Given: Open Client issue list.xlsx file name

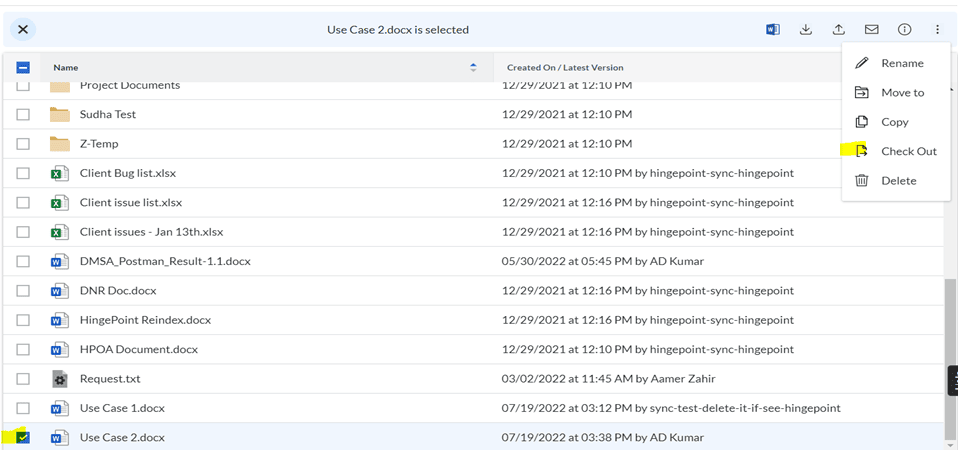Looking at the screenshot, I should [x=131, y=202].
